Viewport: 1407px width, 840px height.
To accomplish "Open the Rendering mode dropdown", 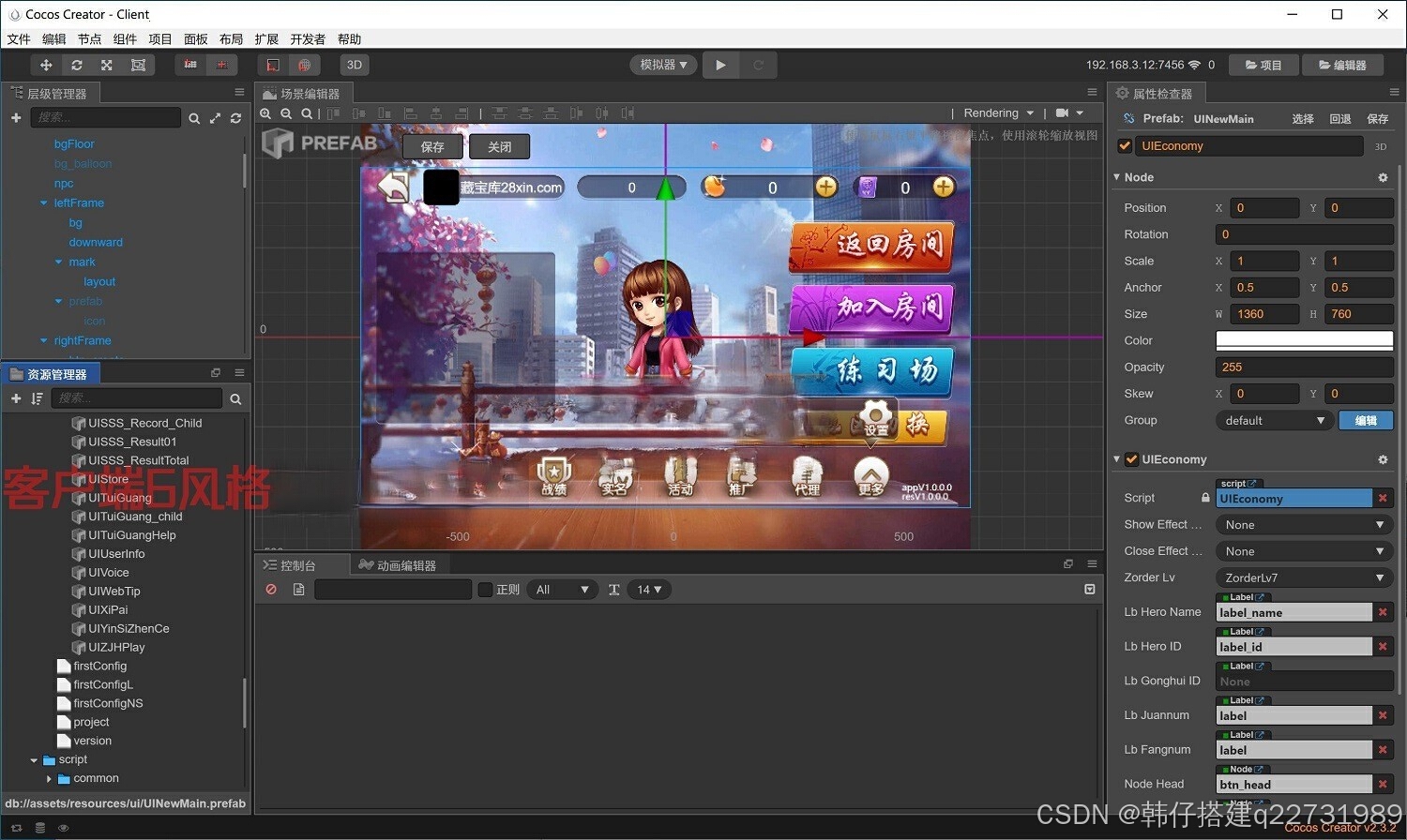I will coord(999,113).
